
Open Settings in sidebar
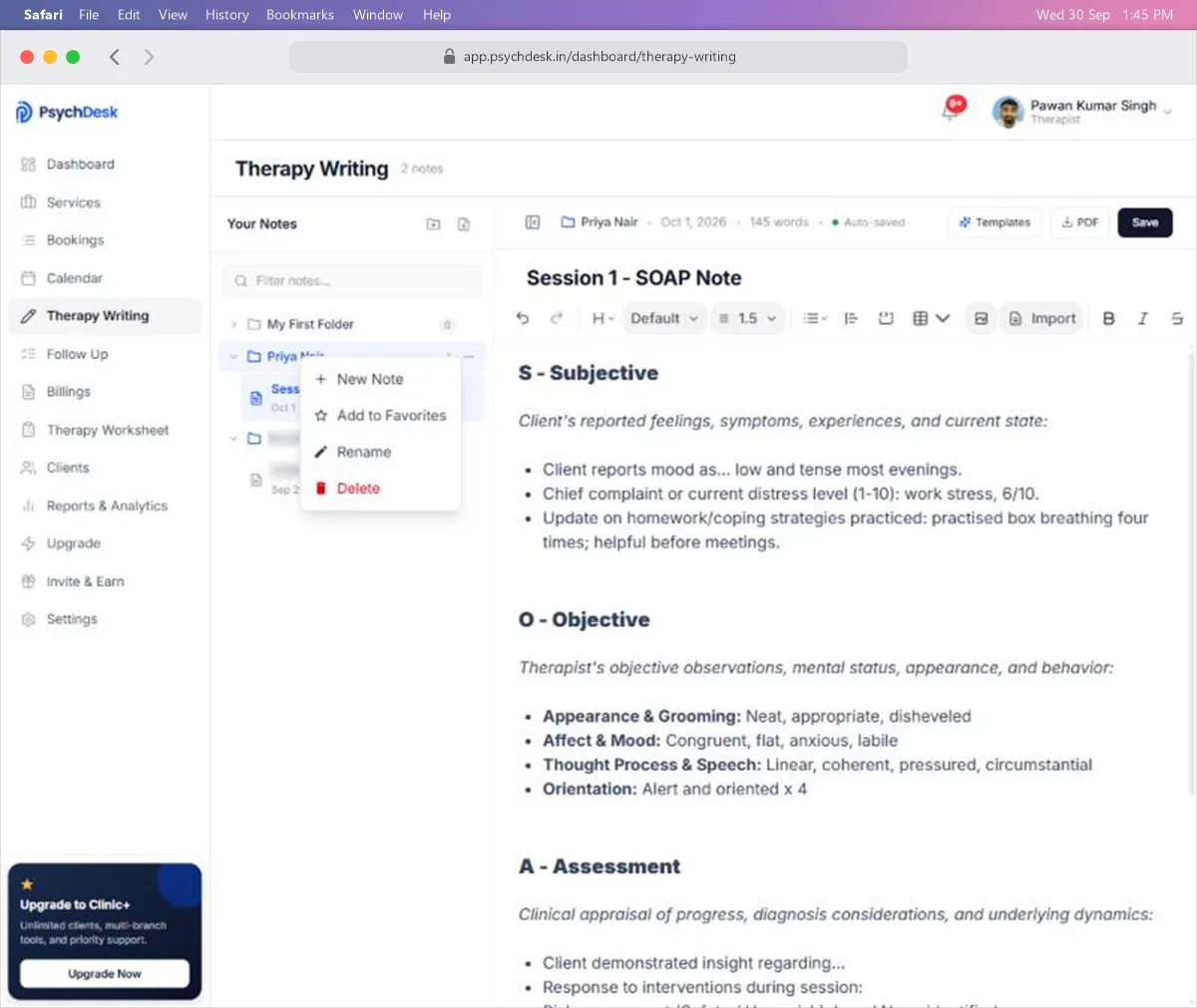pos(106,619)
